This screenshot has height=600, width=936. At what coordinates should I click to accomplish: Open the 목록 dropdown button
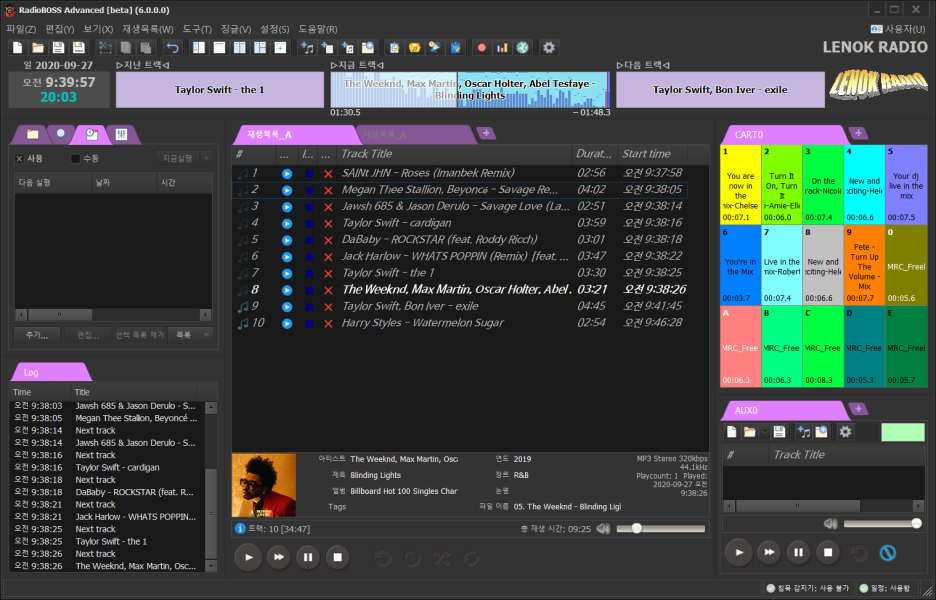click(190, 335)
